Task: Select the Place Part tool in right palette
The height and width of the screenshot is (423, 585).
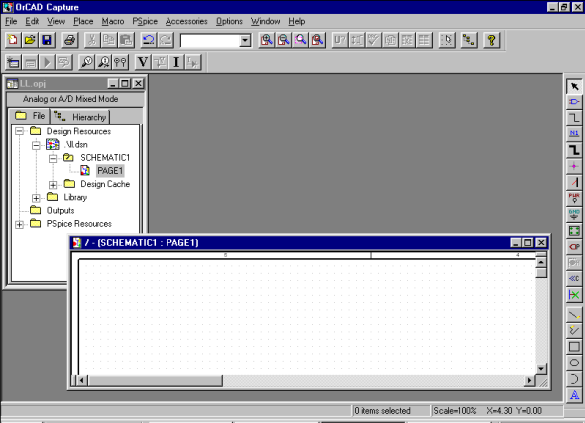Action: [x=574, y=102]
